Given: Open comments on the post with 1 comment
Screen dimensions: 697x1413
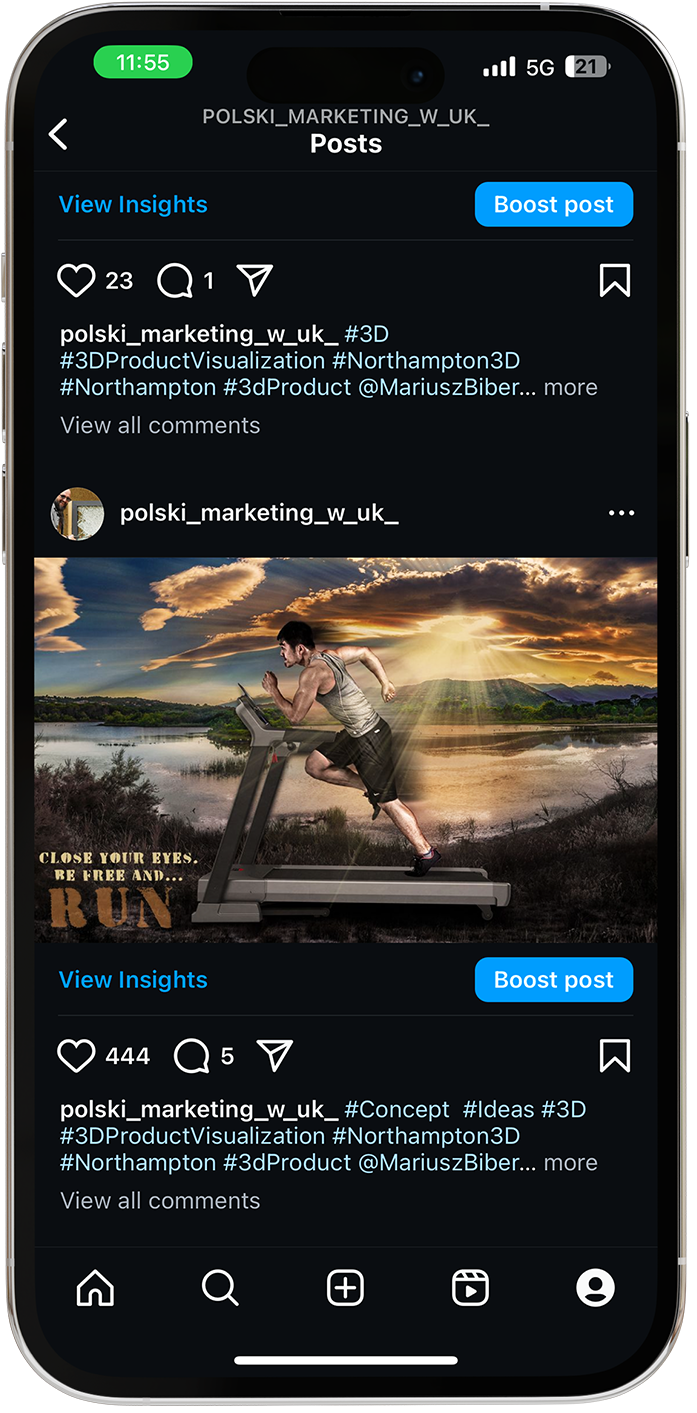Looking at the screenshot, I should (175, 281).
